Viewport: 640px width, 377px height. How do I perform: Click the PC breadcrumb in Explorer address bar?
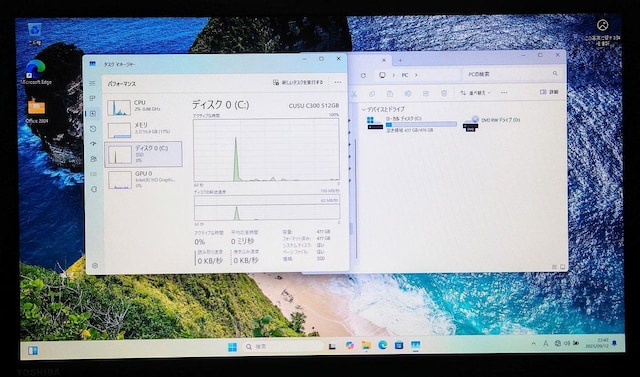[x=404, y=75]
